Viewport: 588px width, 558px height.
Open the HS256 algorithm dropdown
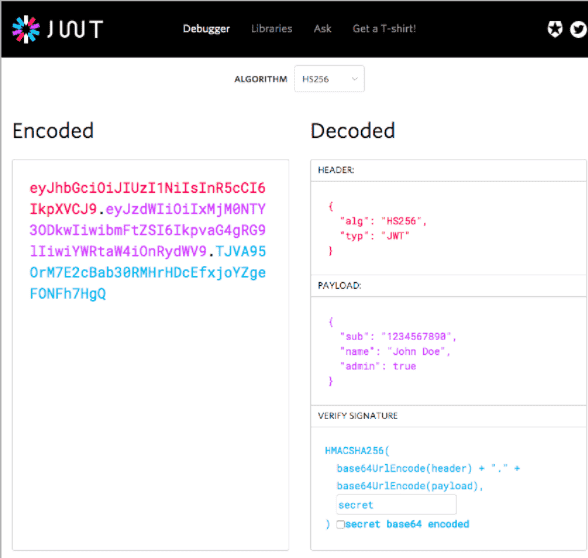pos(329,79)
